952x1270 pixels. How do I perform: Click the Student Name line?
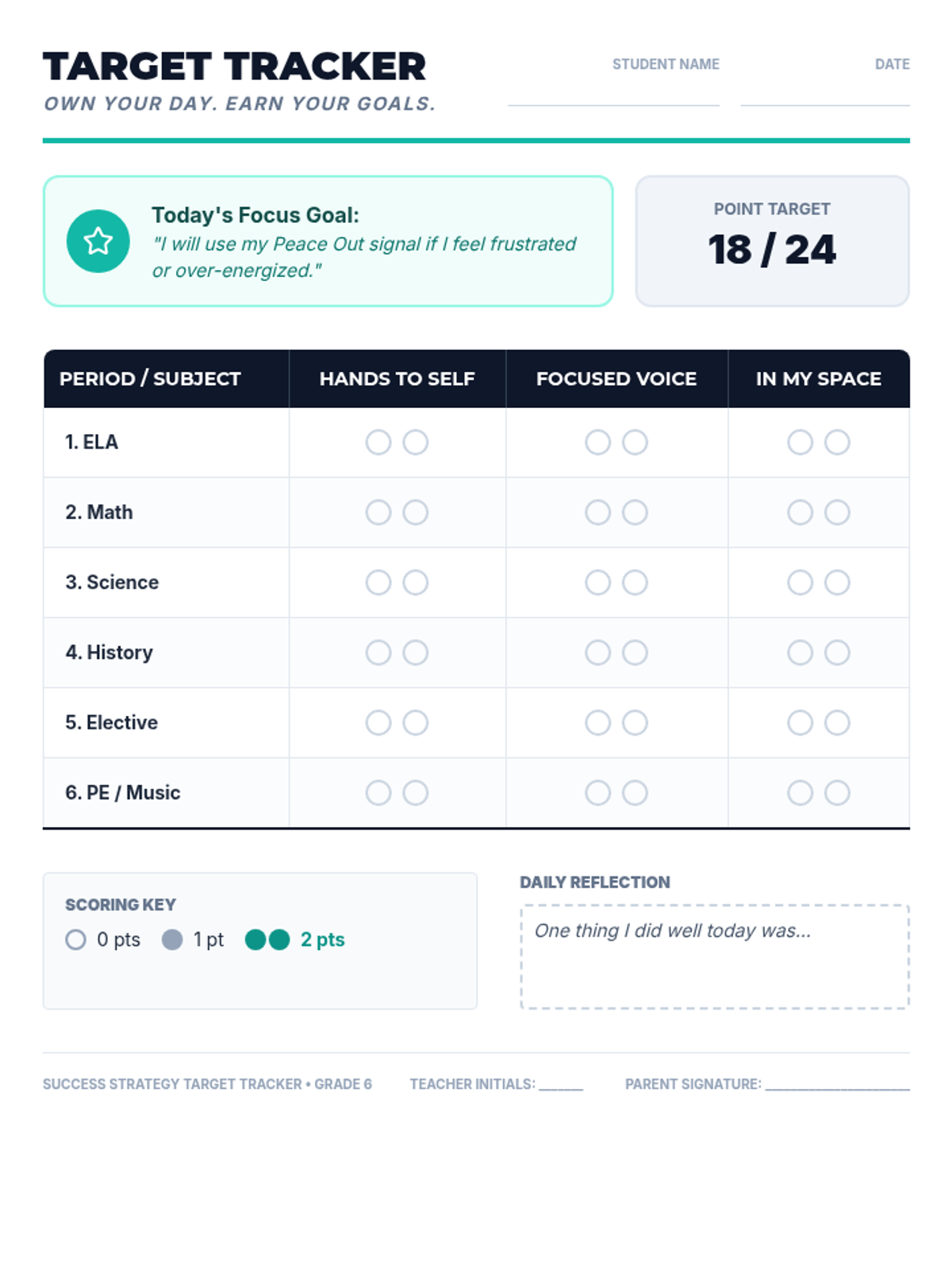click(x=613, y=95)
